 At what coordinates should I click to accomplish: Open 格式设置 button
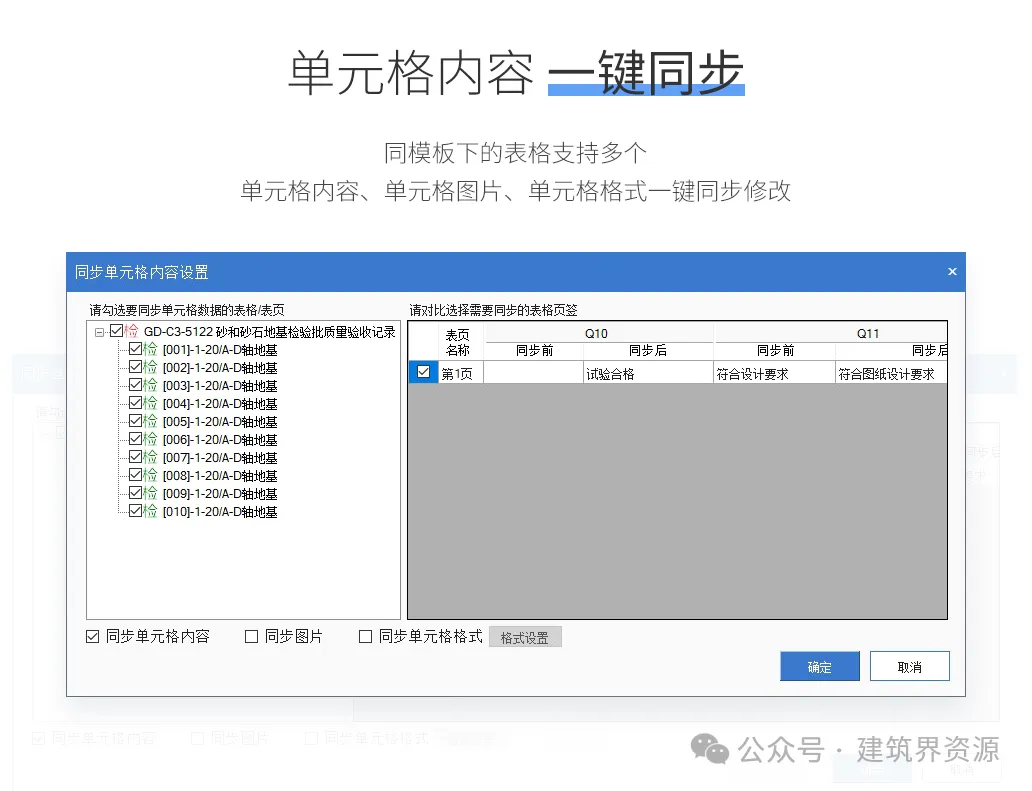[525, 637]
